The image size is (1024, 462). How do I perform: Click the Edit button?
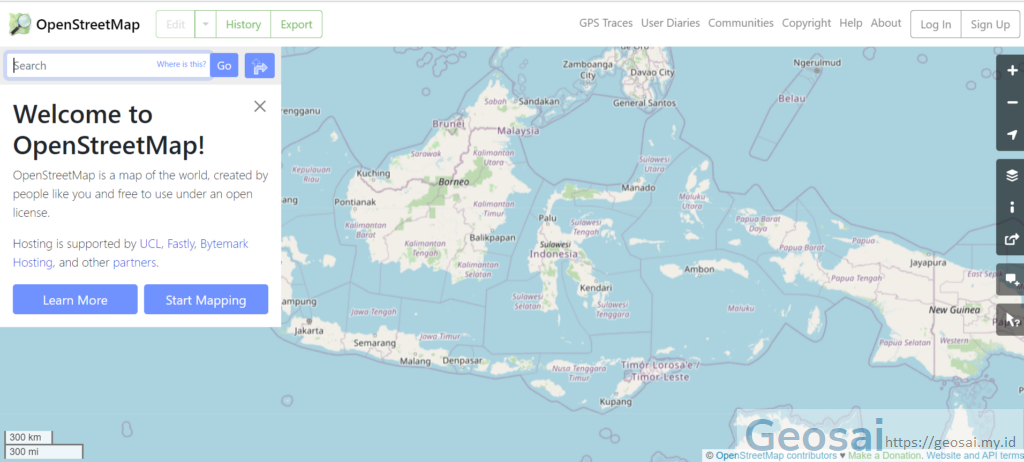coord(175,24)
